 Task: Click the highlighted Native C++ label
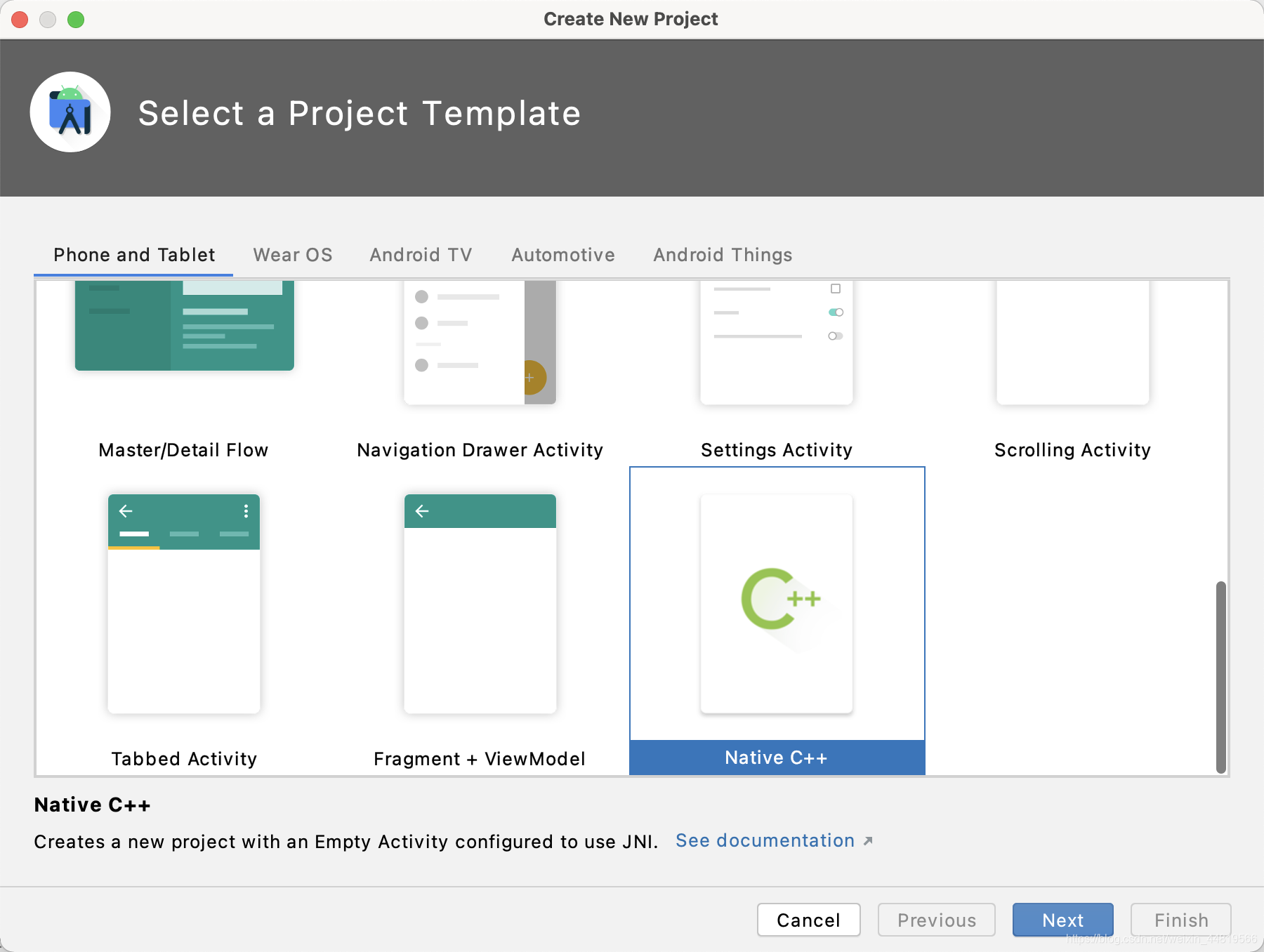click(777, 758)
